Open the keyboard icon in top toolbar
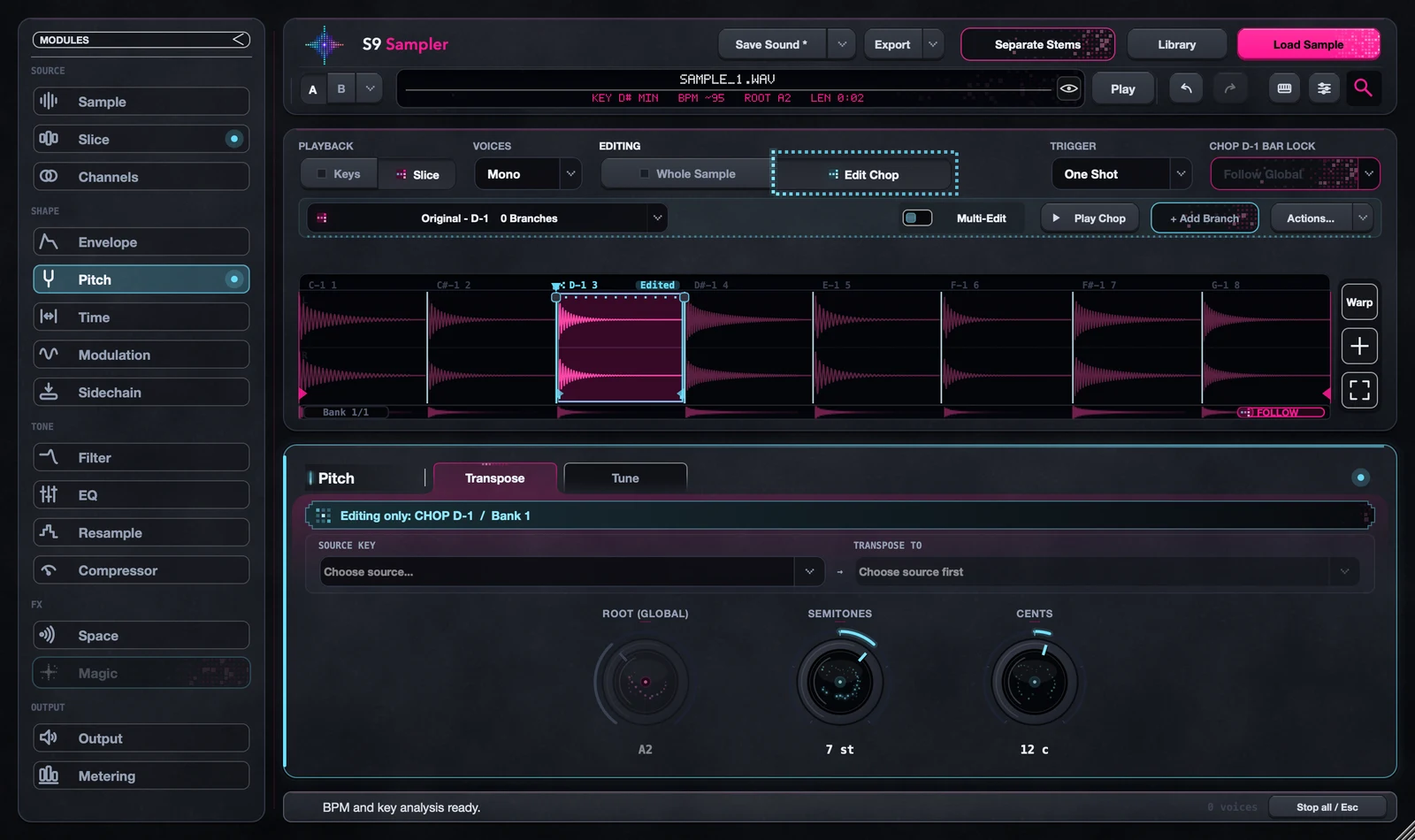Image resolution: width=1415 pixels, height=840 pixels. pos(1284,88)
